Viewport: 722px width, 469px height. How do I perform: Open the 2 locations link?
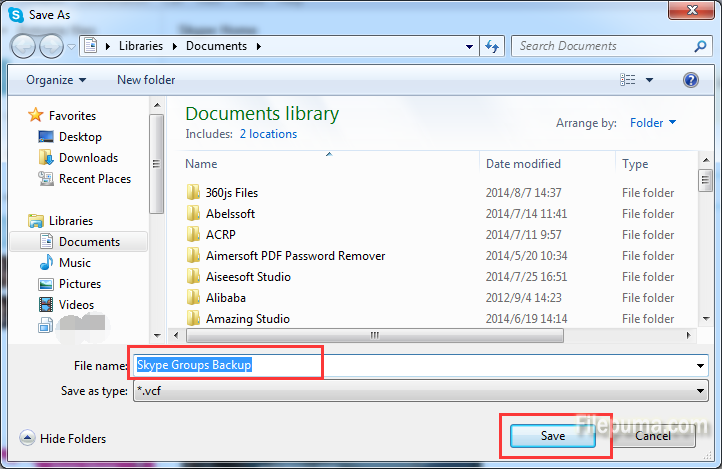coord(268,134)
